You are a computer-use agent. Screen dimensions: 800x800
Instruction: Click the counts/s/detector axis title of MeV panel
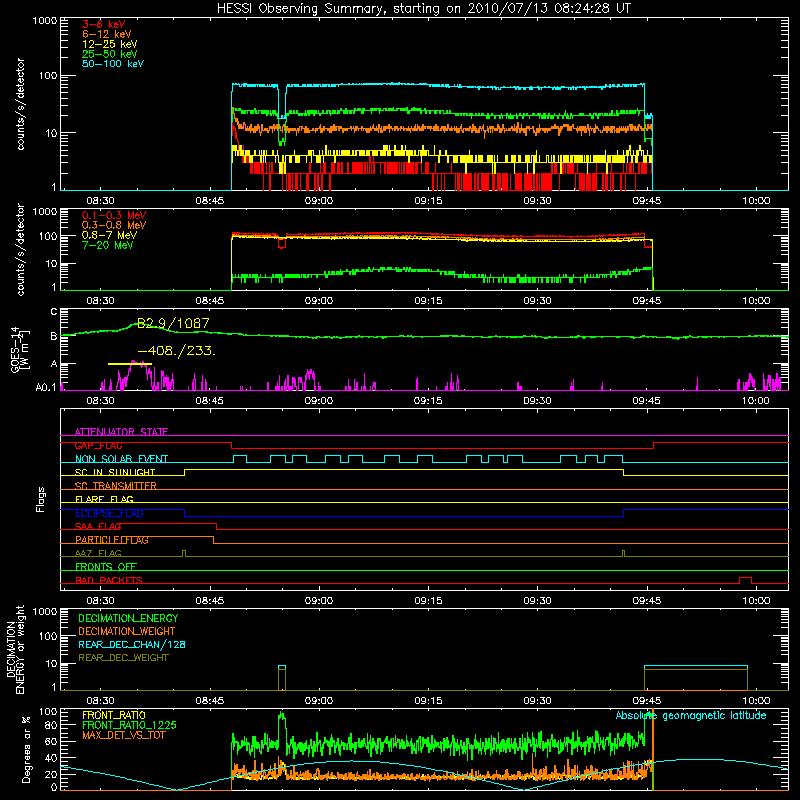click(20, 250)
